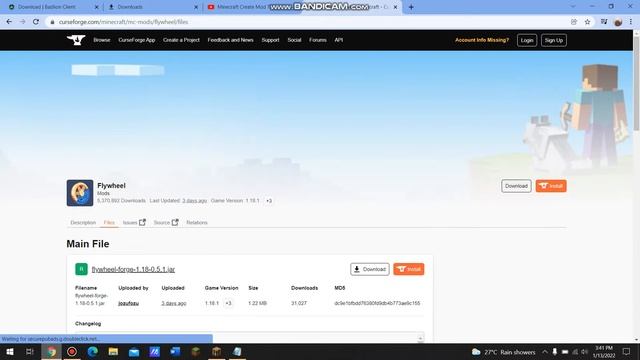Viewport: 640px width, 360px height.
Task: Click Account Info Missing? notice
Action: coord(482,40)
